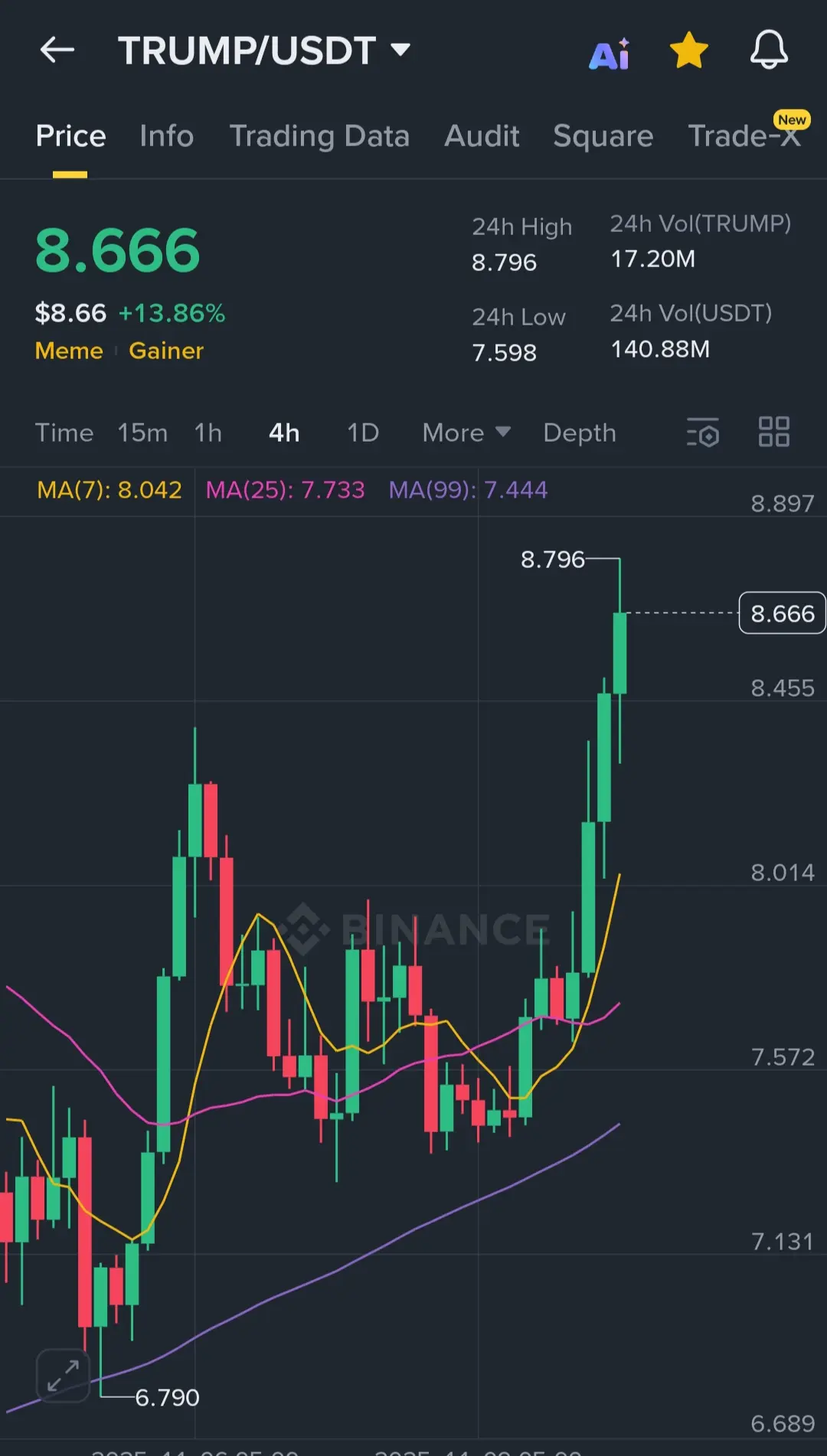Tap the MA(99): 7.444 indicator label
The image size is (827, 1456).
468,490
